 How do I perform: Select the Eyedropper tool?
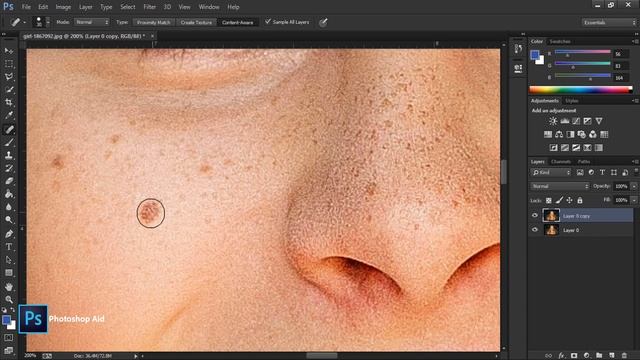[x=9, y=116]
